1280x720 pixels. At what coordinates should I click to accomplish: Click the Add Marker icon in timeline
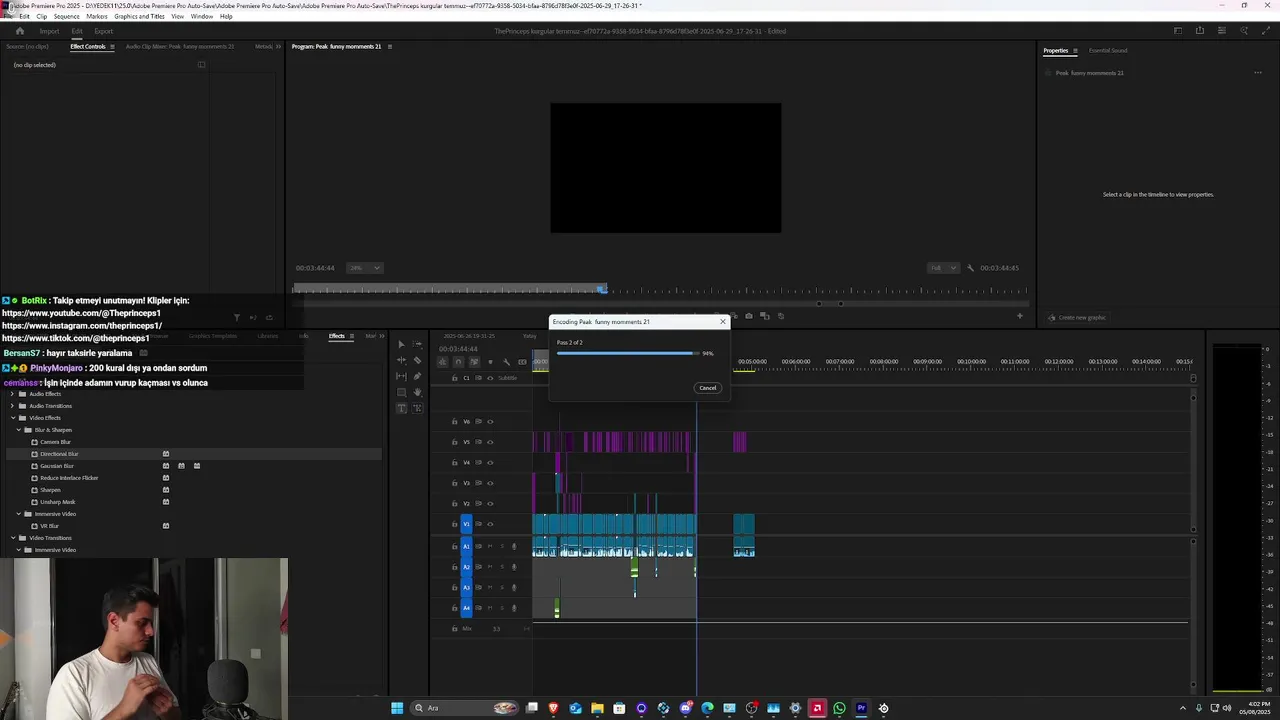click(490, 362)
